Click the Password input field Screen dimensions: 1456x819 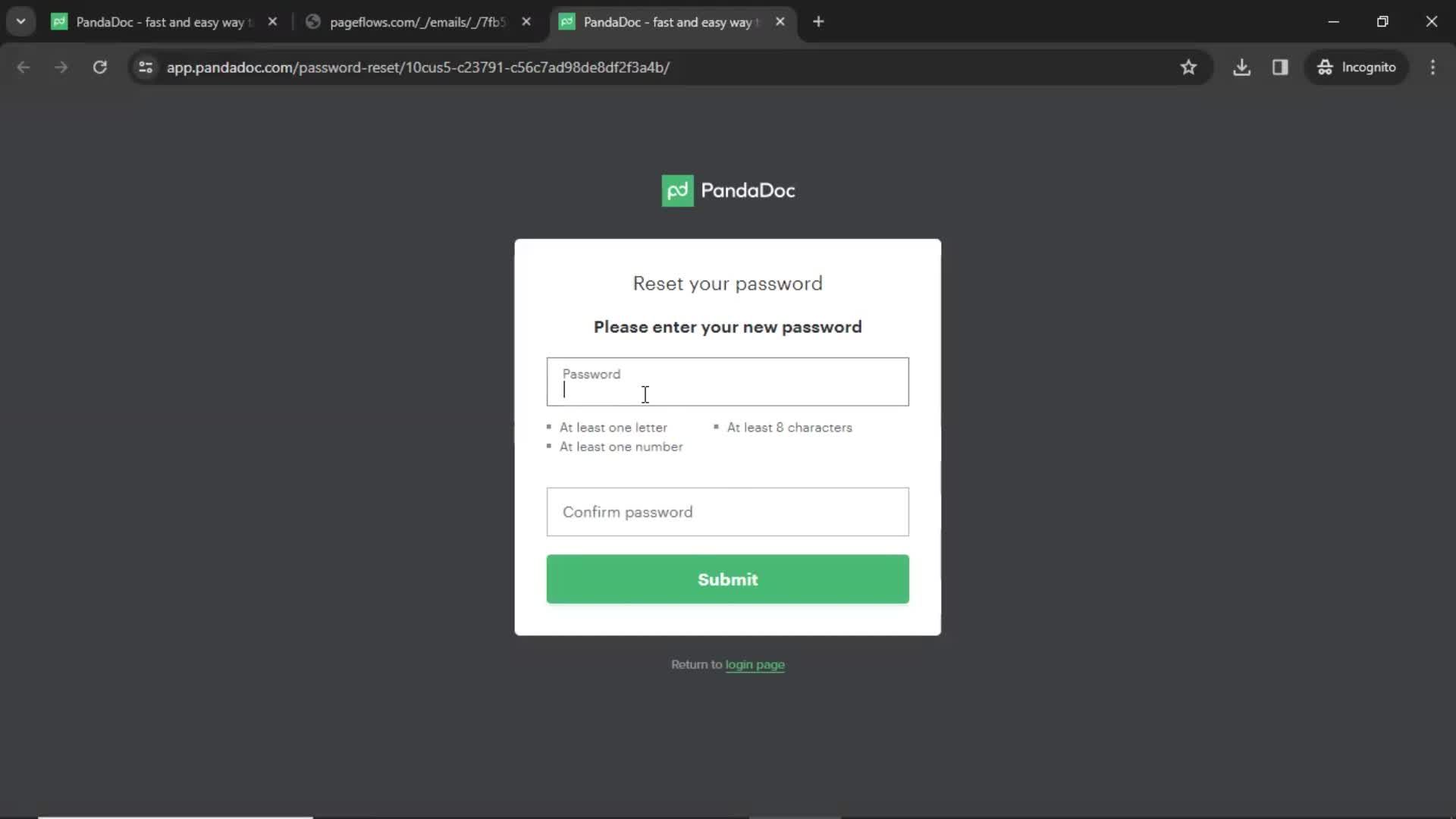click(728, 382)
